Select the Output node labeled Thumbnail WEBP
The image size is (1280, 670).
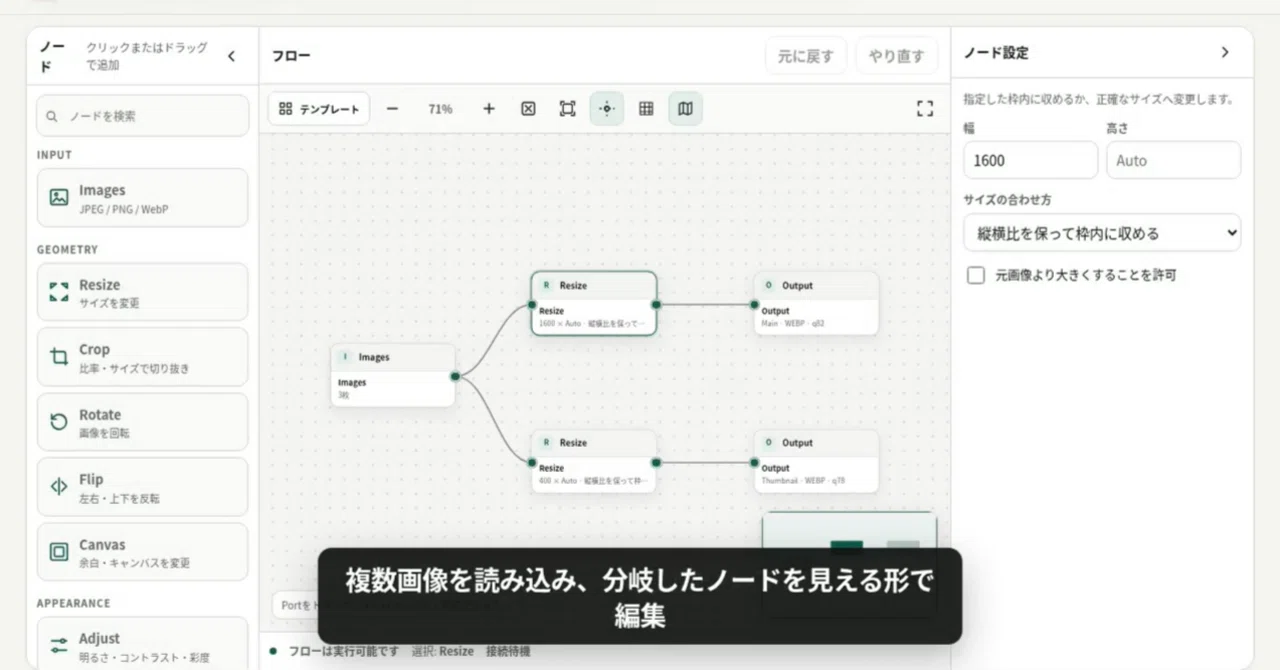tap(816, 461)
